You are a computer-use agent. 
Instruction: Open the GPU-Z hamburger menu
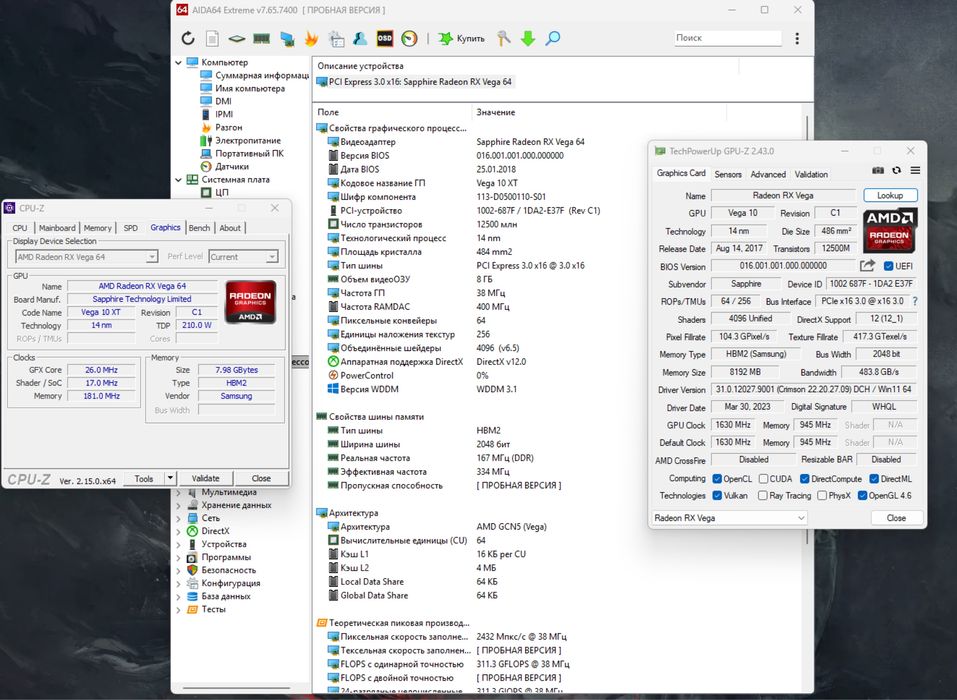click(915, 171)
